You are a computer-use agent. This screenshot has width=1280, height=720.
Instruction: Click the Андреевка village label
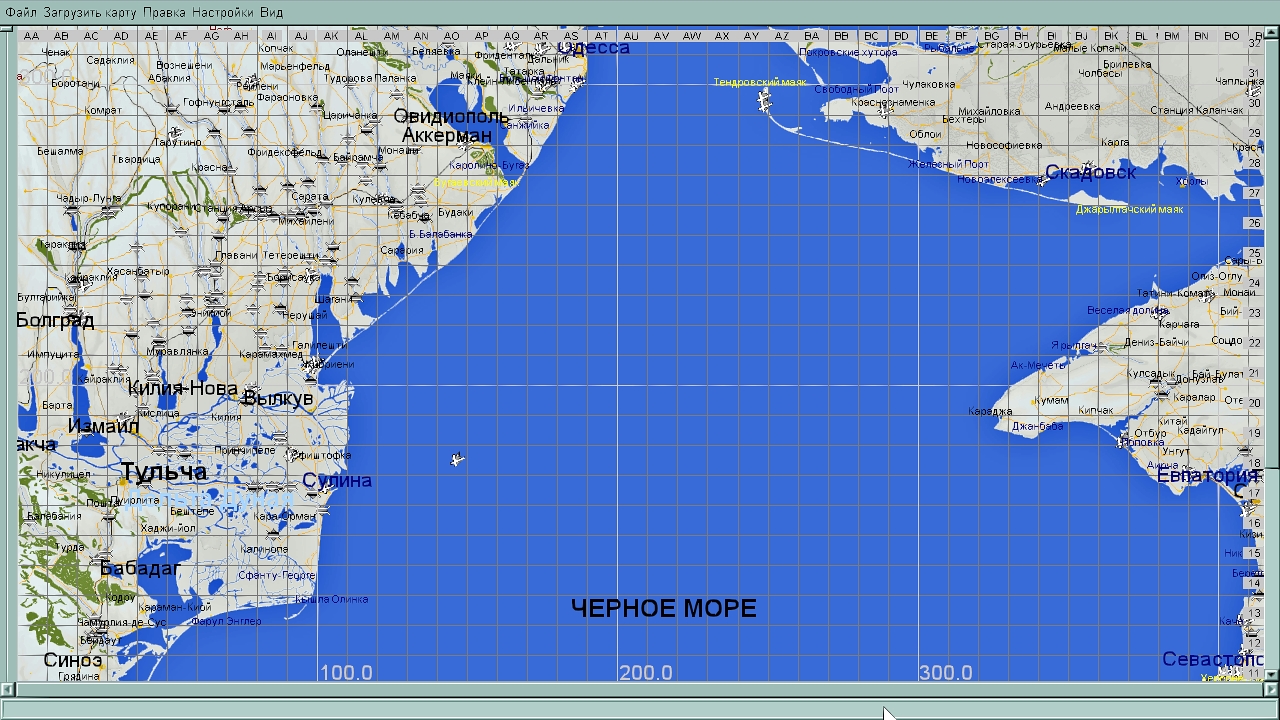1072,106
